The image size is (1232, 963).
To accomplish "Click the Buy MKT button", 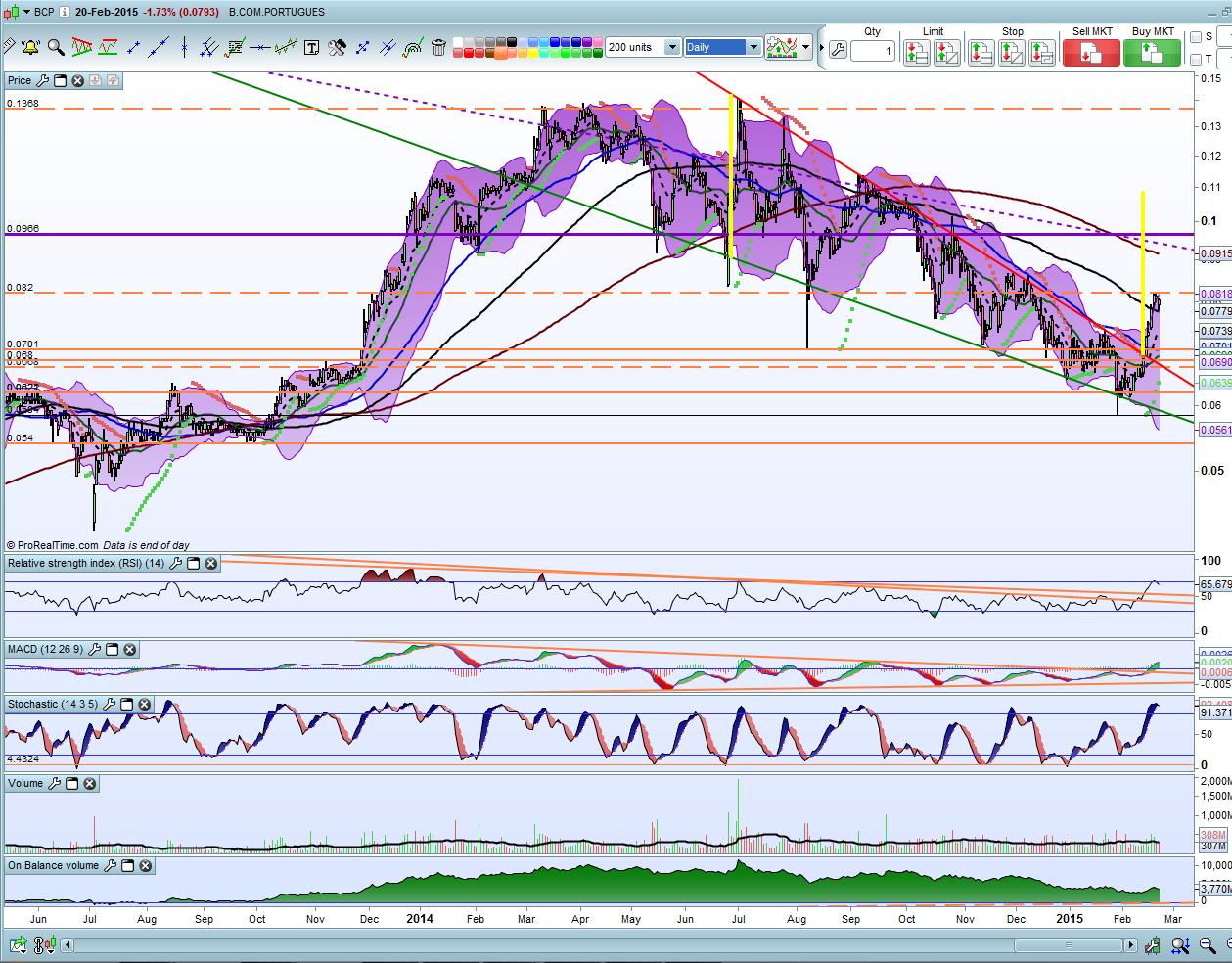I will click(1152, 52).
